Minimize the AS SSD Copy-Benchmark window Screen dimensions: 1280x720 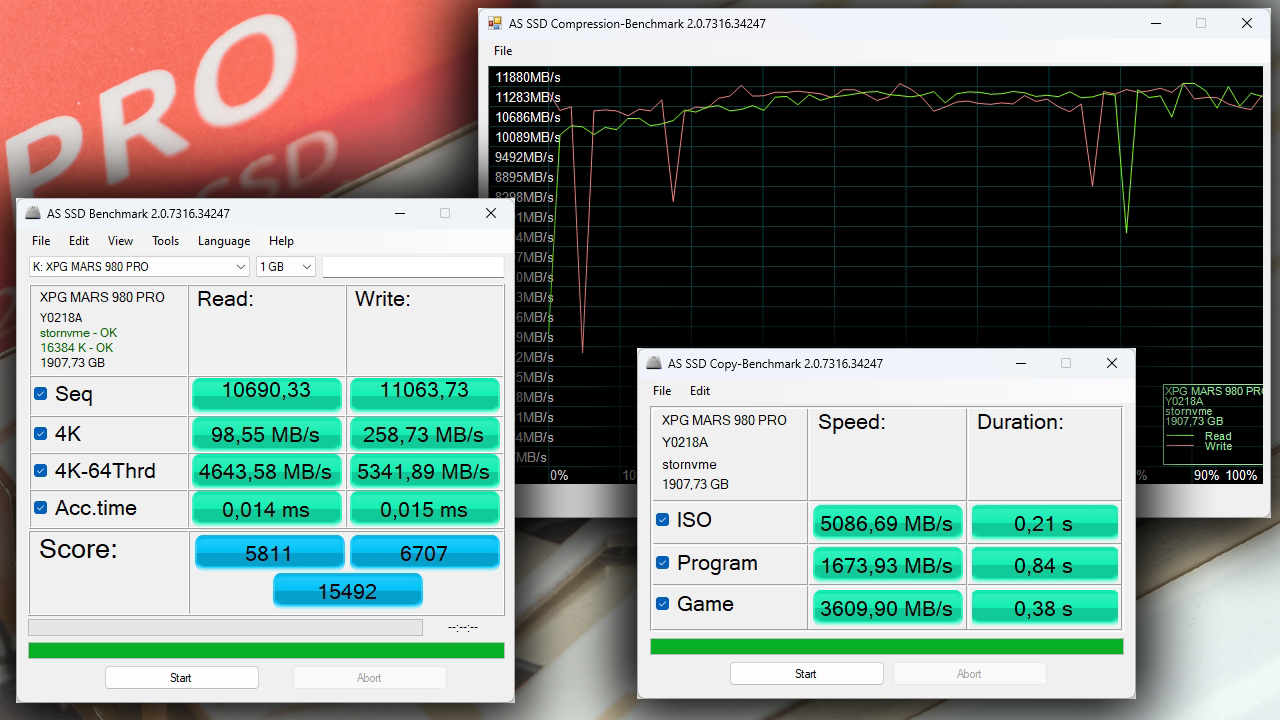(x=1020, y=363)
